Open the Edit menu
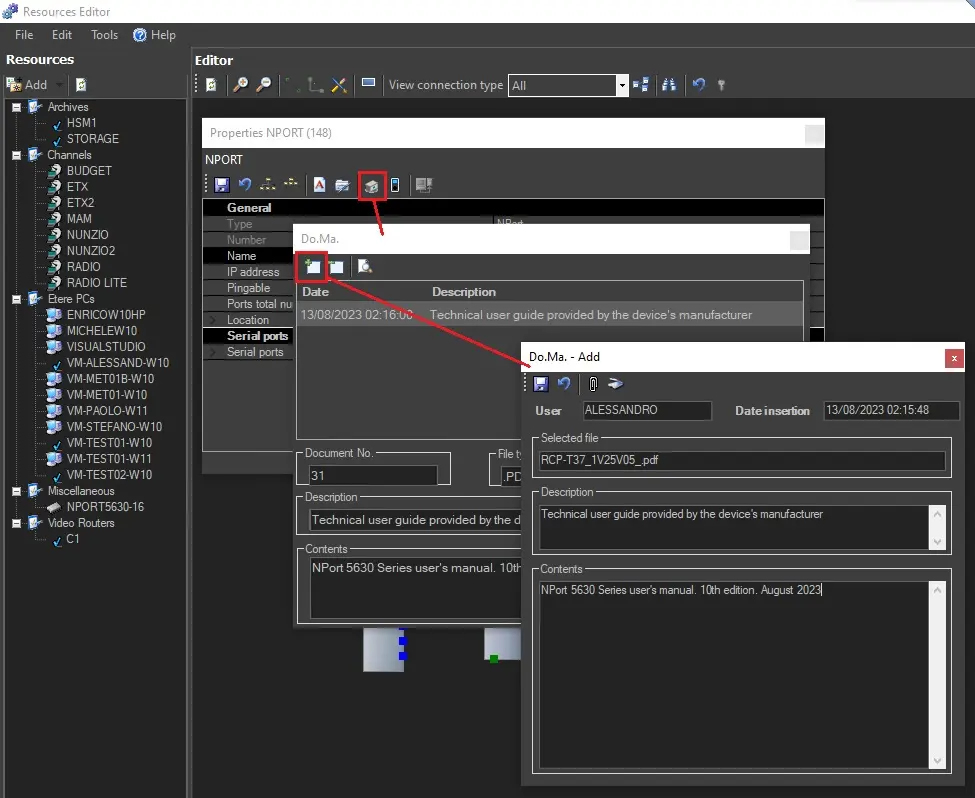This screenshot has width=975, height=798. pyautogui.click(x=62, y=35)
